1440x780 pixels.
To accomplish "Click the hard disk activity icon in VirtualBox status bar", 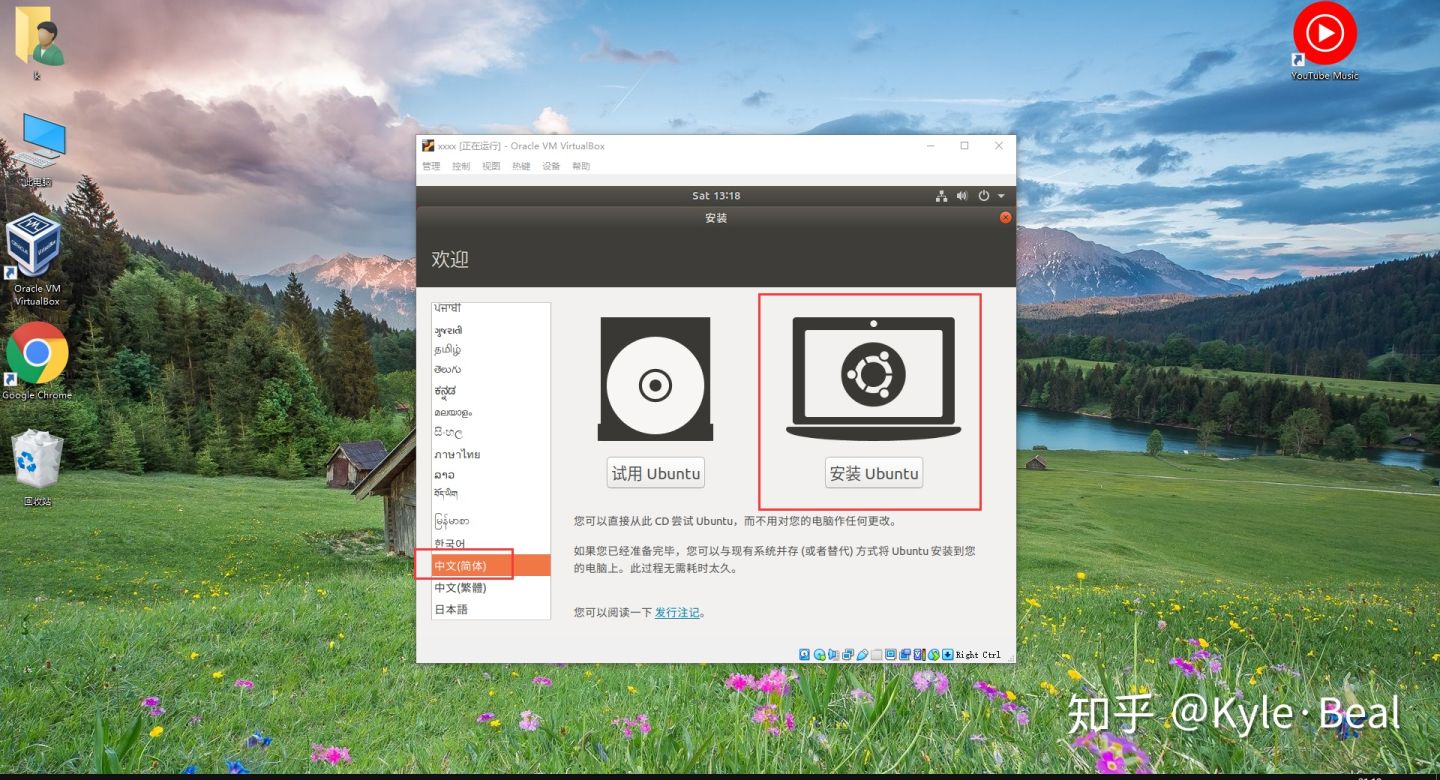I will tap(803, 654).
